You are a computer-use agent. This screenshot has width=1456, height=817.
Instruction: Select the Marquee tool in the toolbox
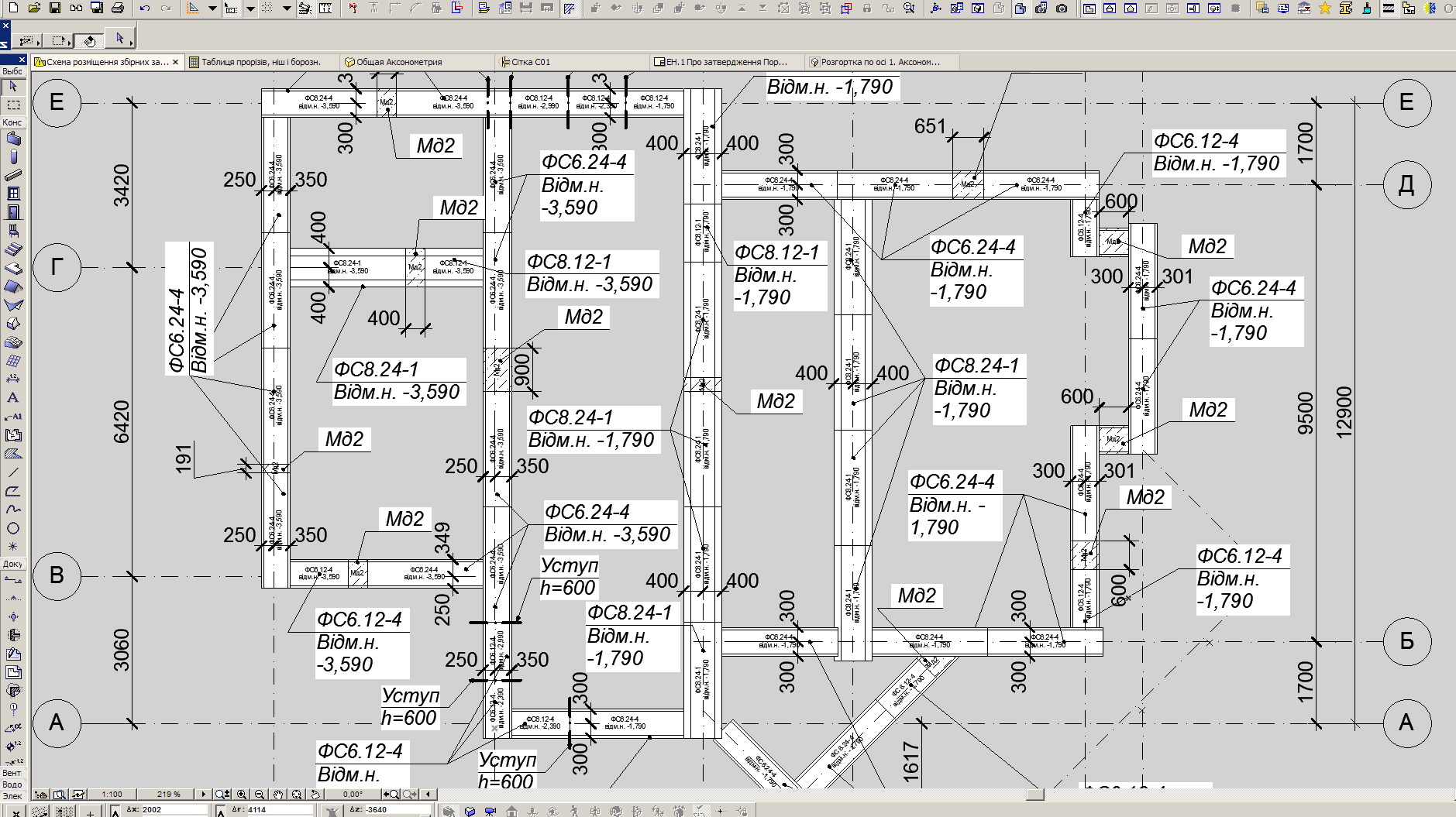[x=13, y=105]
